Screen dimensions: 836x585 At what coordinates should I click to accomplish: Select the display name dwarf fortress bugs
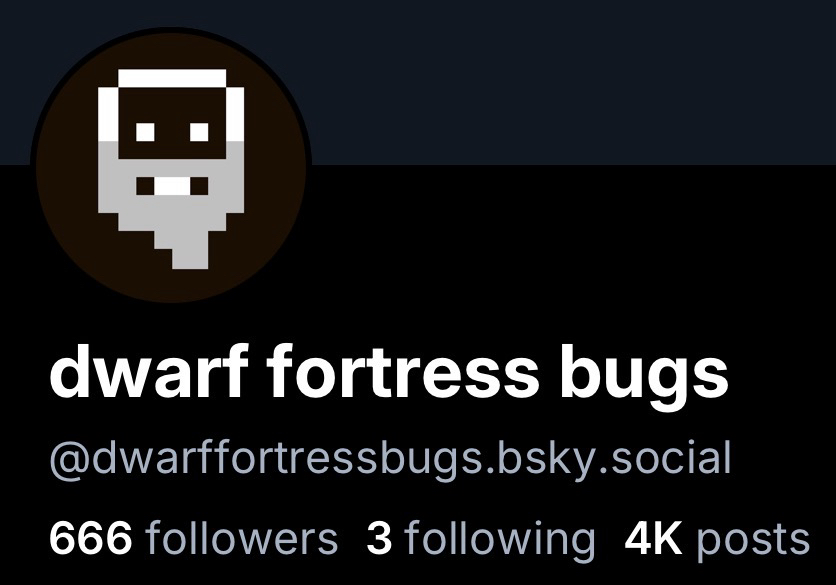click(x=389, y=371)
